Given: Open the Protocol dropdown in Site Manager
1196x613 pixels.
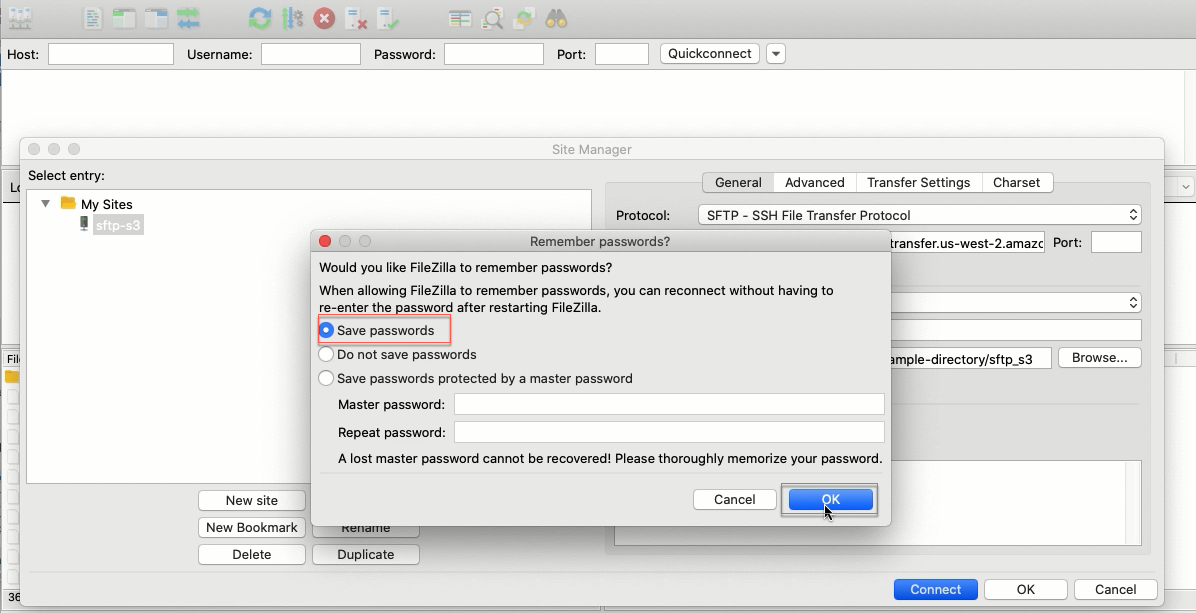Looking at the screenshot, I should (919, 215).
